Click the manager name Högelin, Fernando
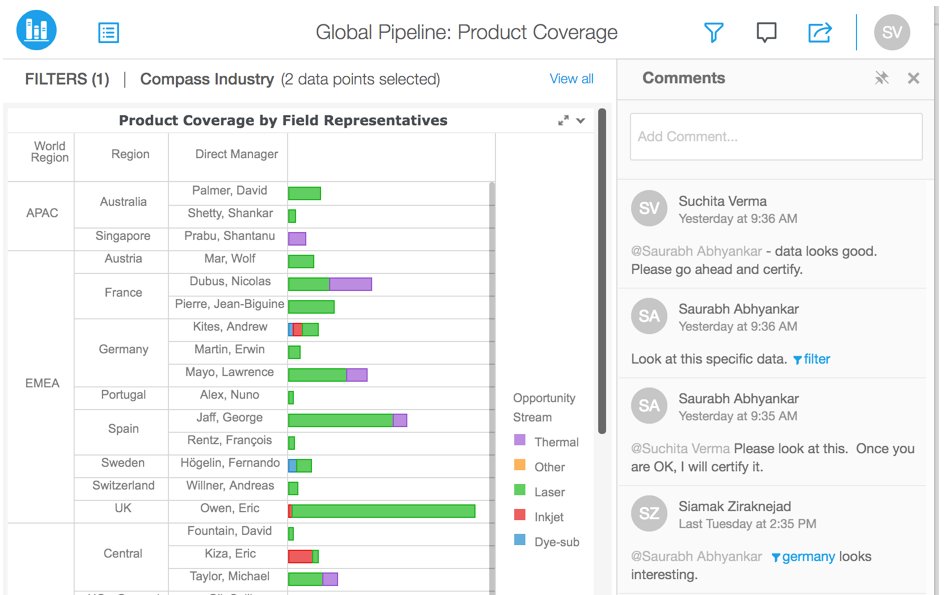Viewport: 944px width, 595px height. point(230,463)
